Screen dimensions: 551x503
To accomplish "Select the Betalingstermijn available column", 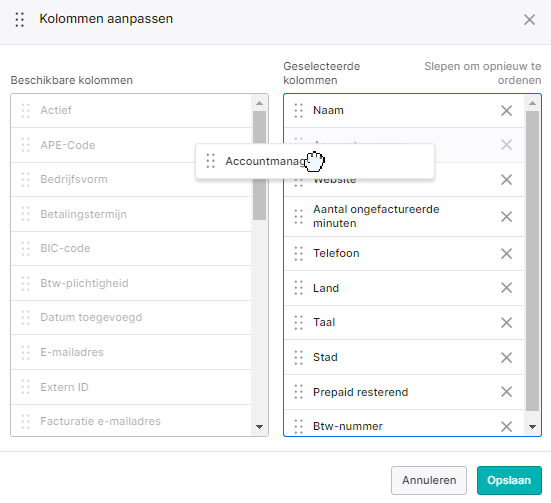I will pyautogui.click(x=131, y=214).
